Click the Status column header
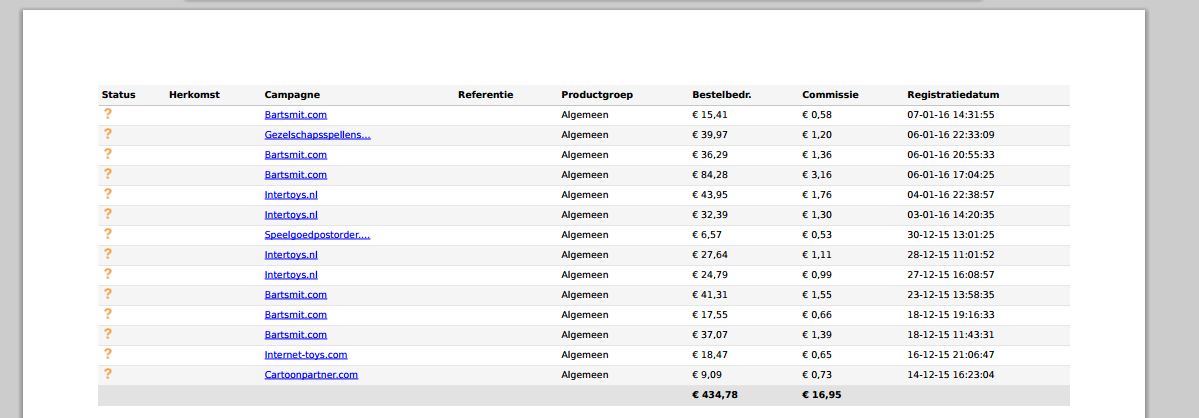This screenshot has width=1199, height=418. click(x=119, y=95)
